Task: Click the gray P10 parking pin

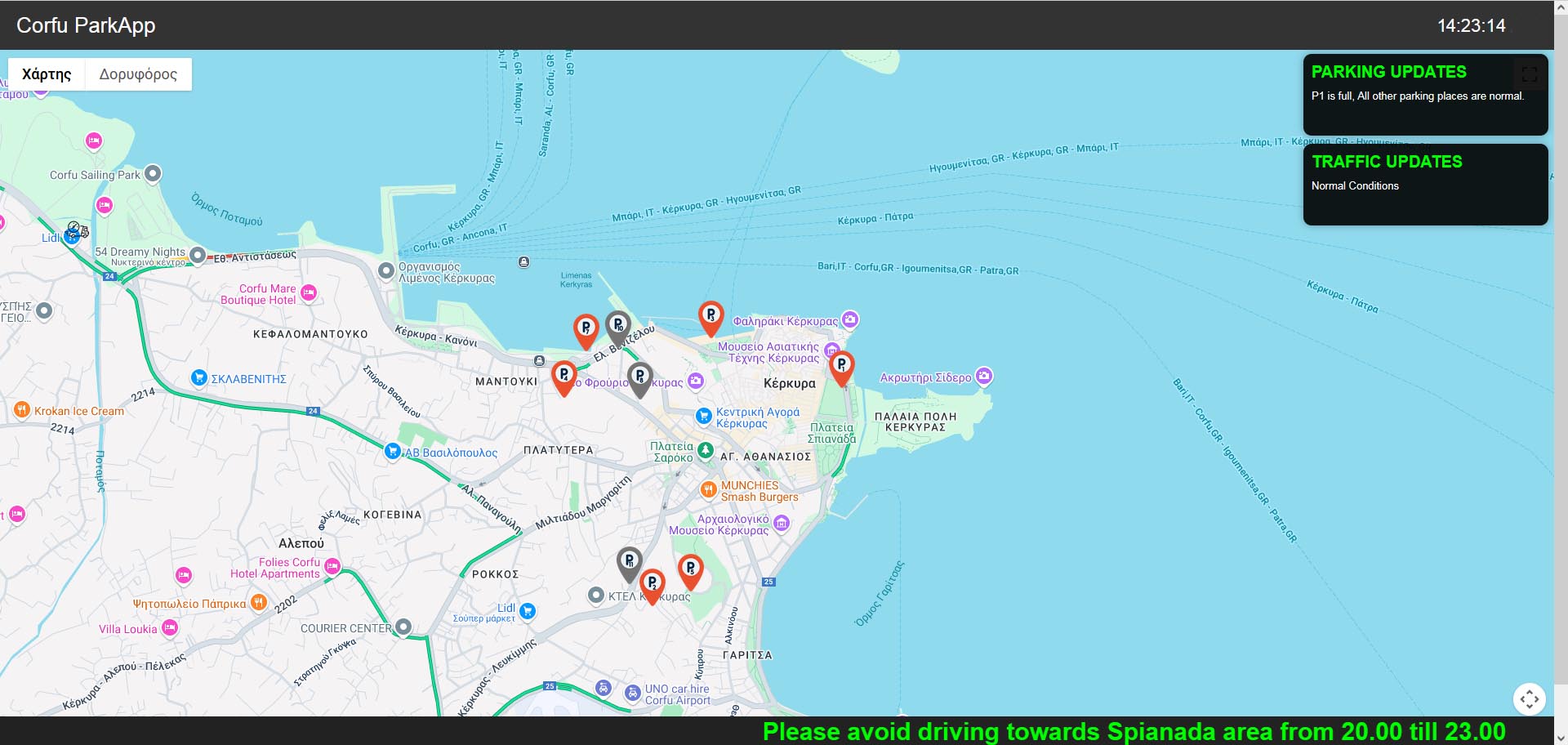Action: [618, 326]
